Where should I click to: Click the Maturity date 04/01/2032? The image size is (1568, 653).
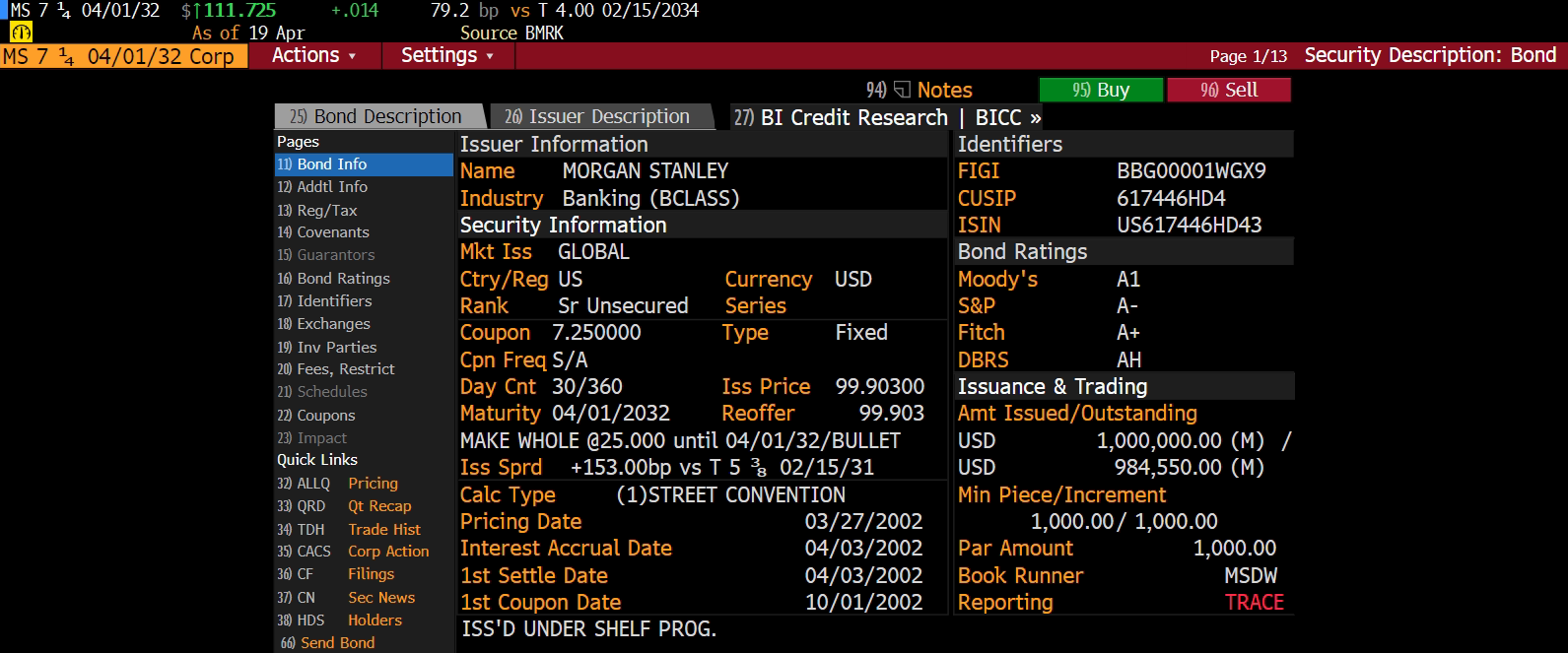pos(611,414)
